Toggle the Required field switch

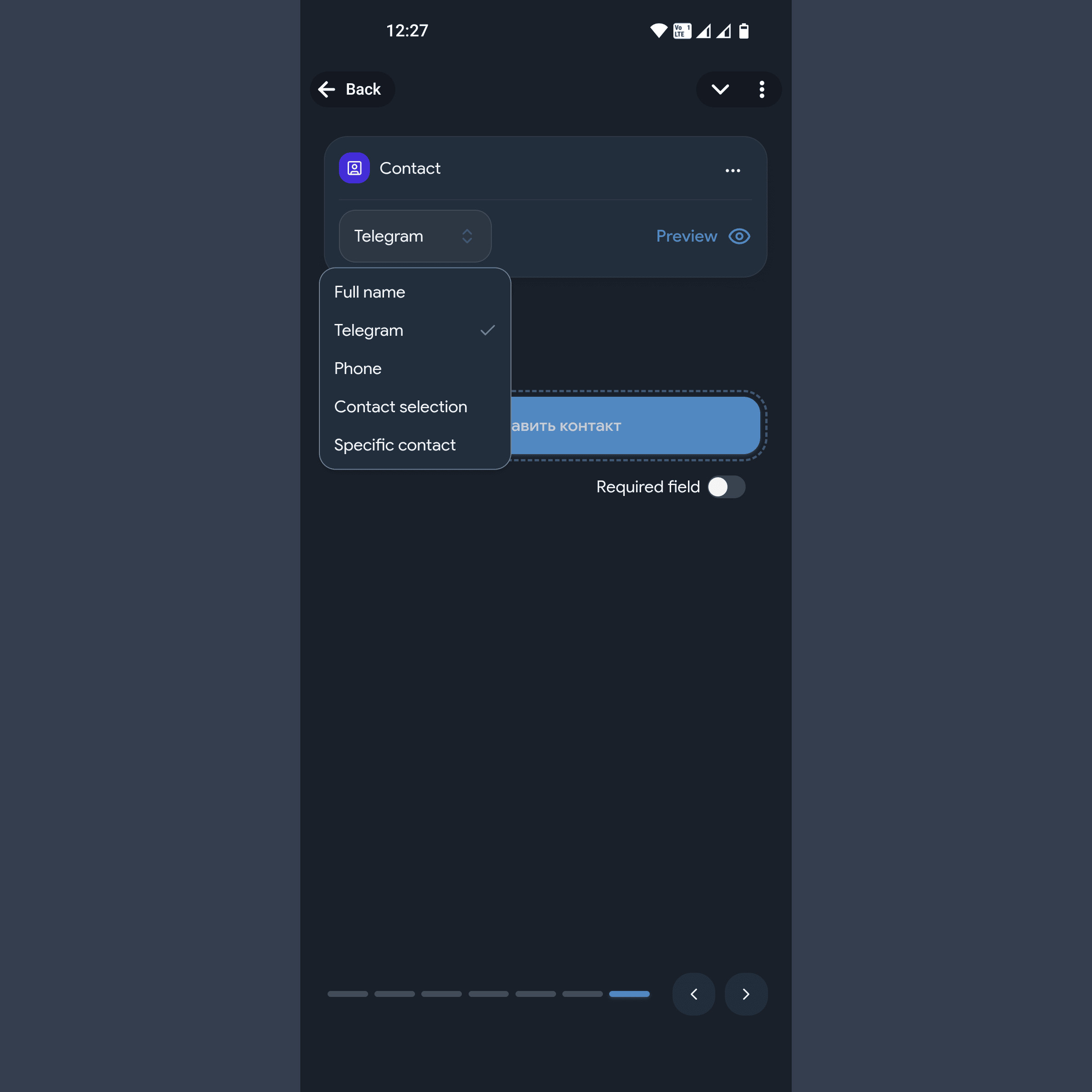click(726, 487)
